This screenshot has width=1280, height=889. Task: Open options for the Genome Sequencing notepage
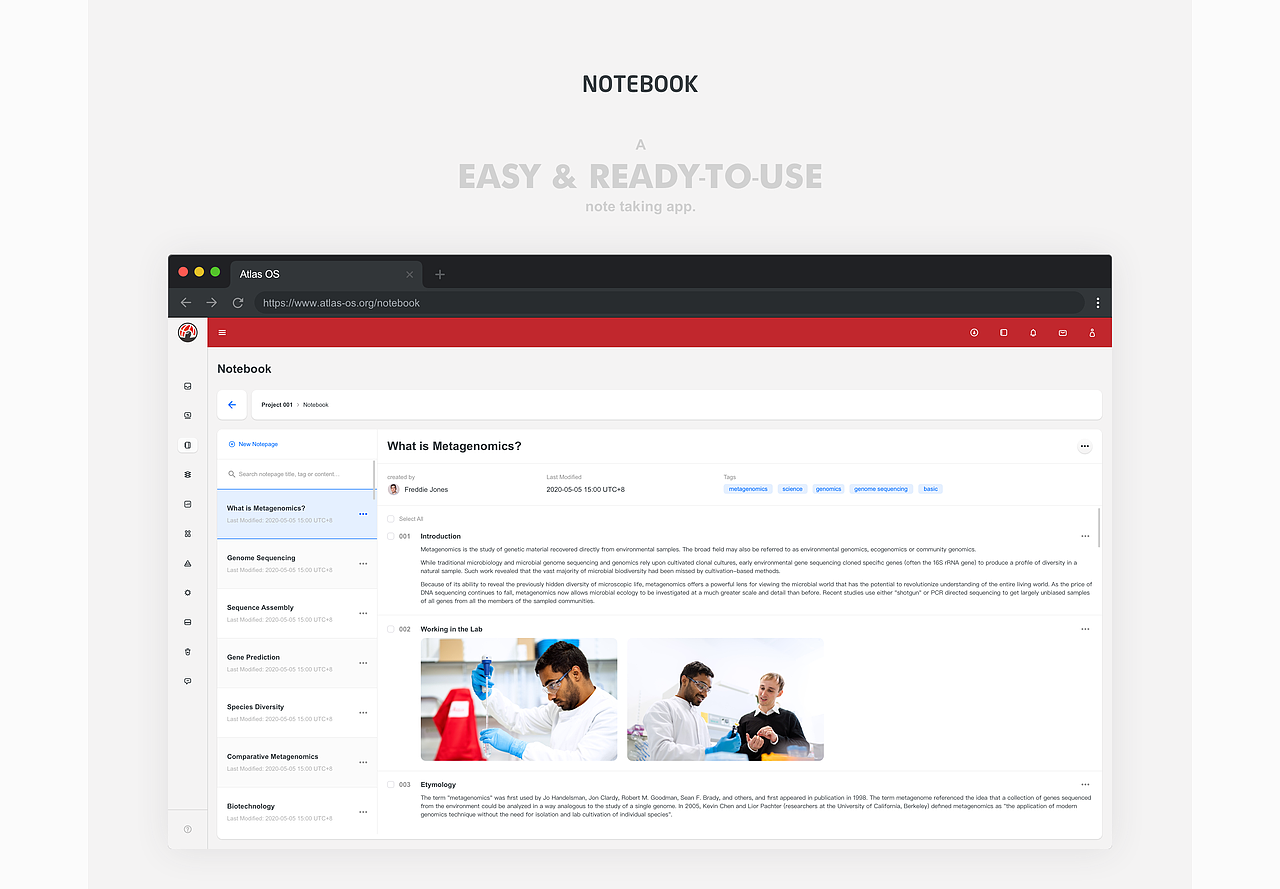click(363, 564)
